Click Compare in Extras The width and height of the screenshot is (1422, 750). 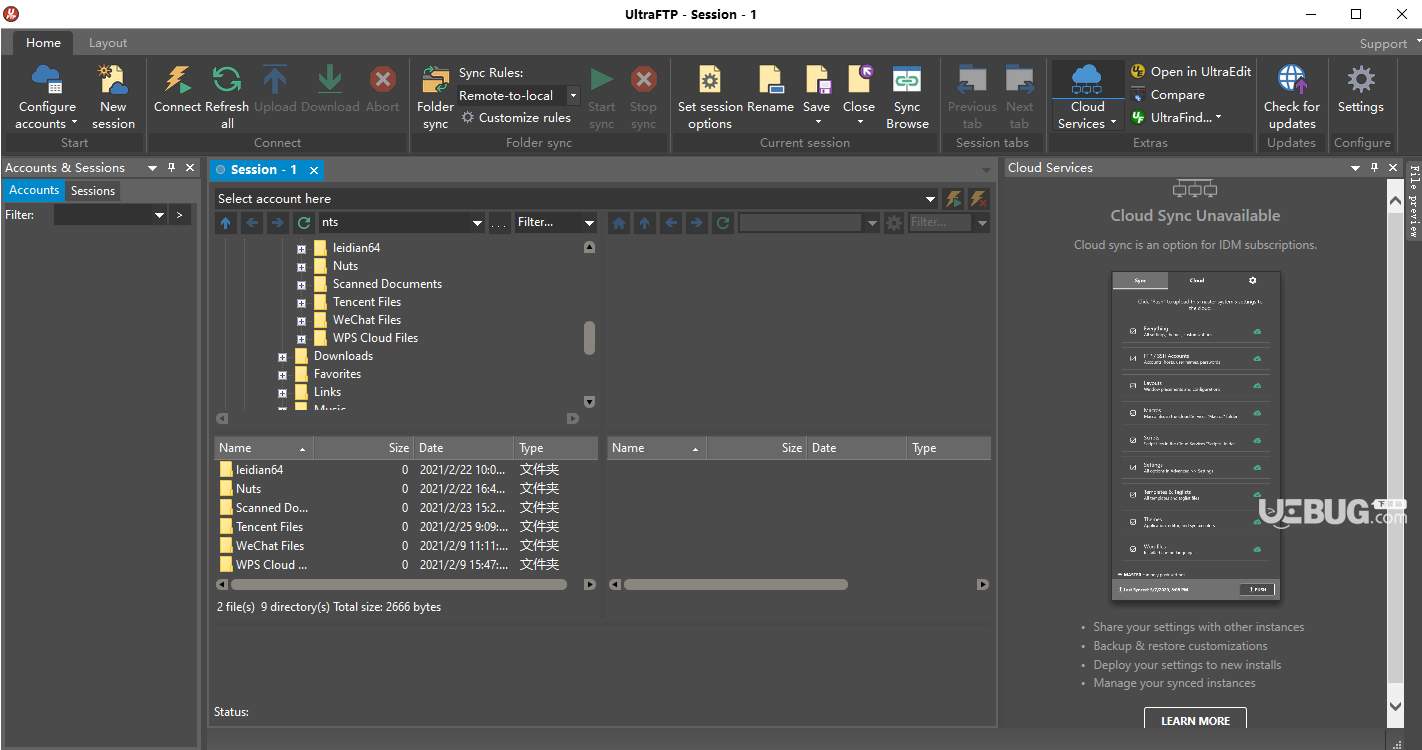click(1168, 94)
